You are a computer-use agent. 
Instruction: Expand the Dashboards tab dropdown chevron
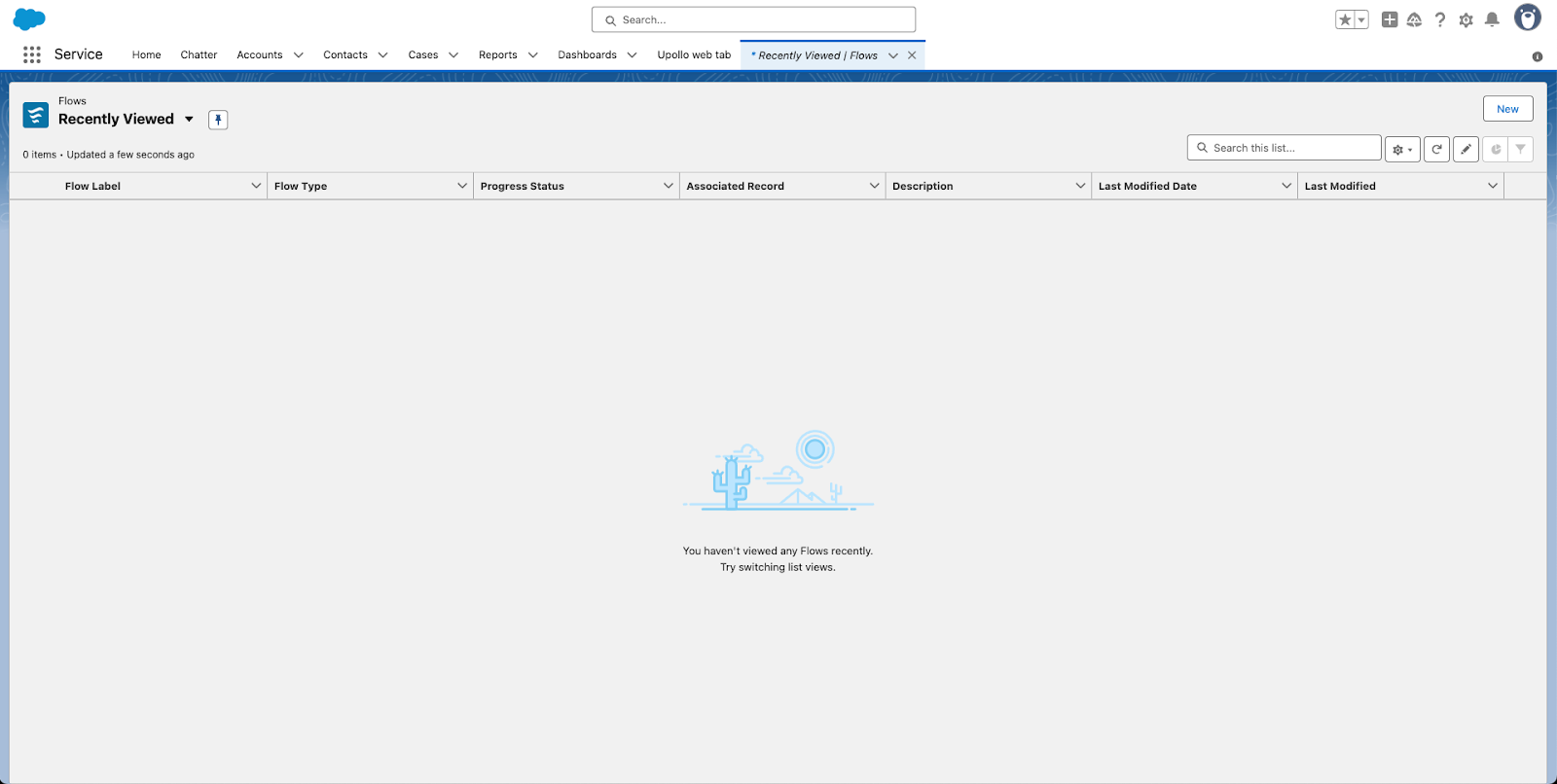(633, 55)
